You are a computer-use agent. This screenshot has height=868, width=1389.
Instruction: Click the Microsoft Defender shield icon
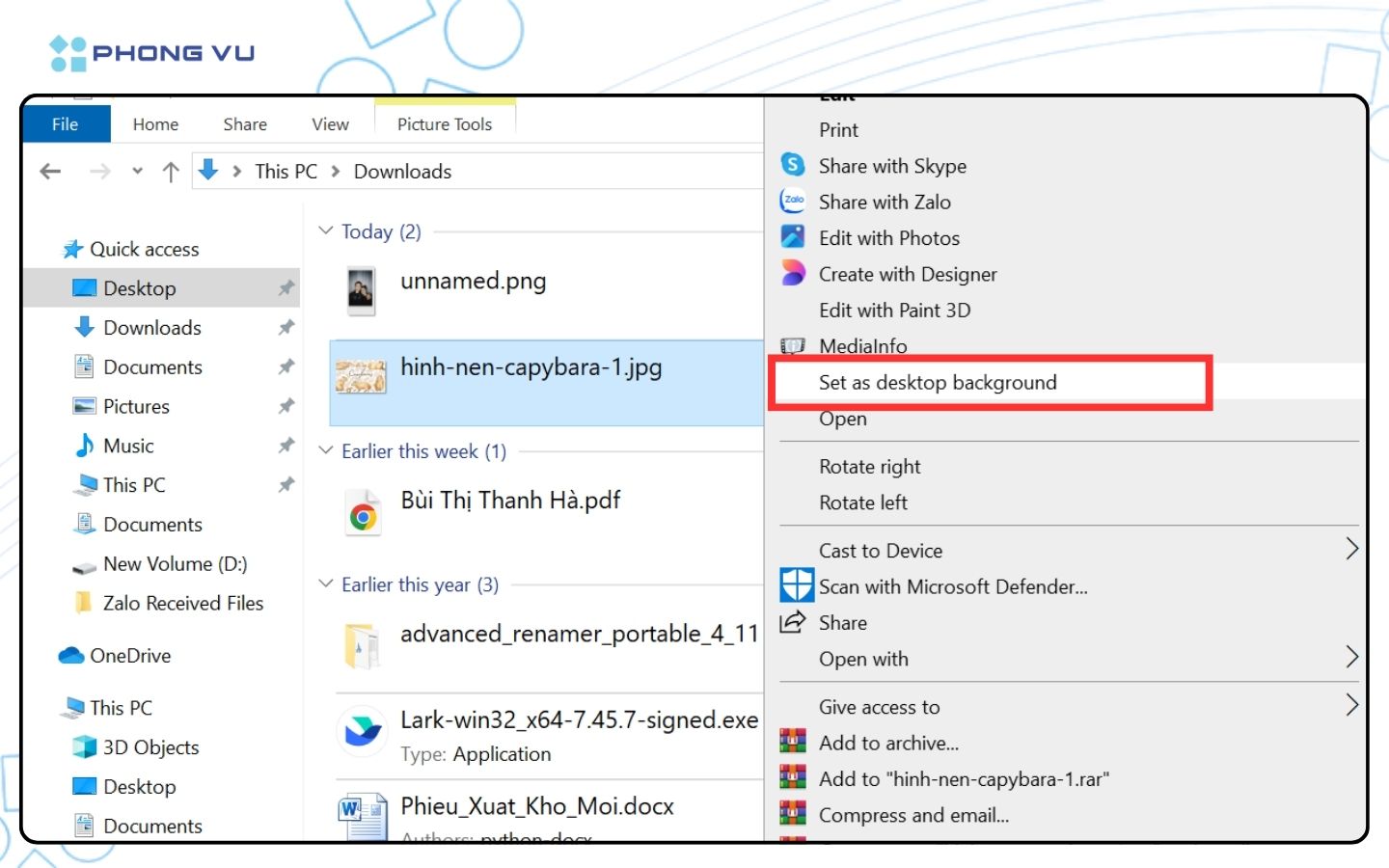pos(797,586)
